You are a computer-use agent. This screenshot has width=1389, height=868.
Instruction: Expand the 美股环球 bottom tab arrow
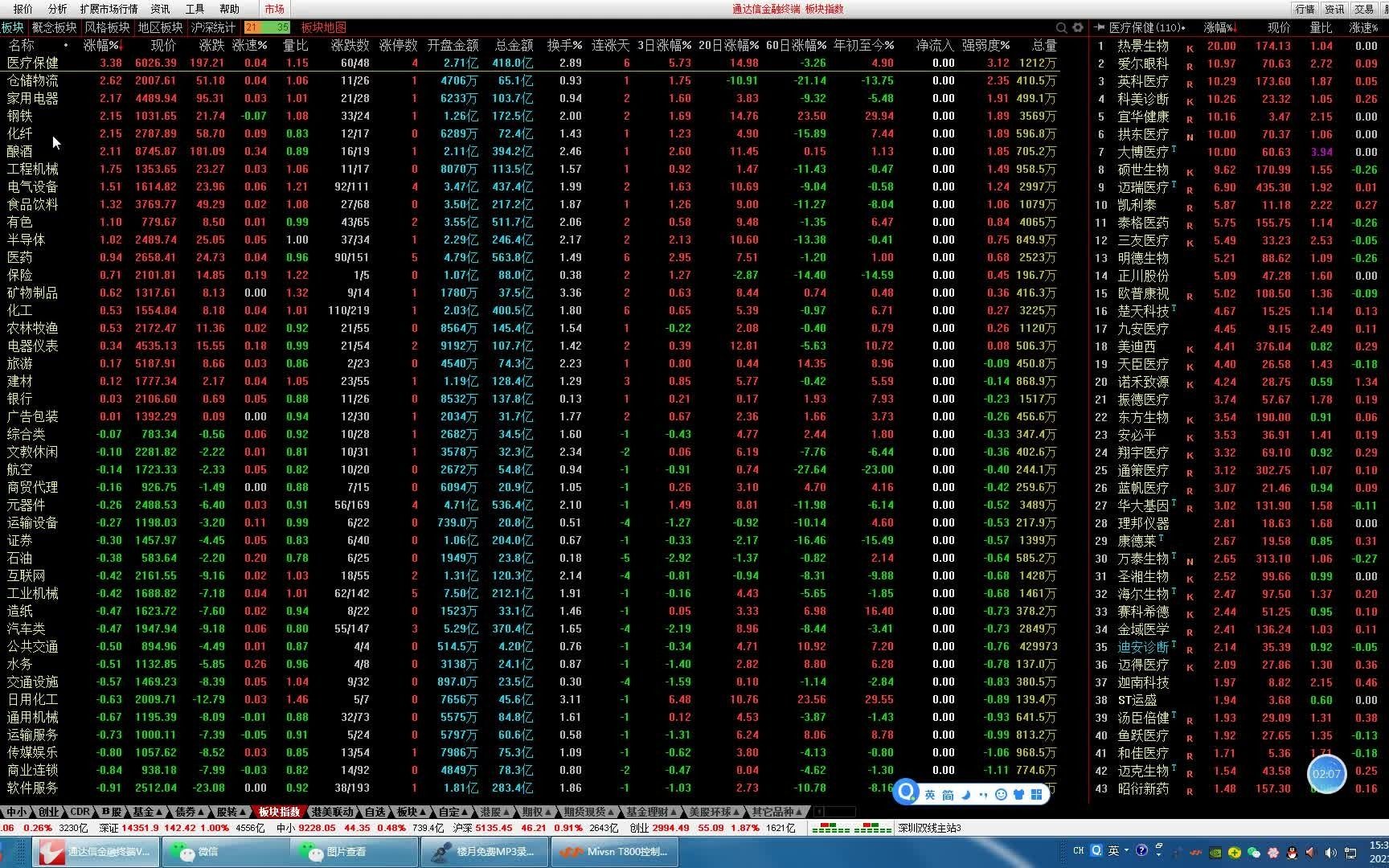click(737, 812)
